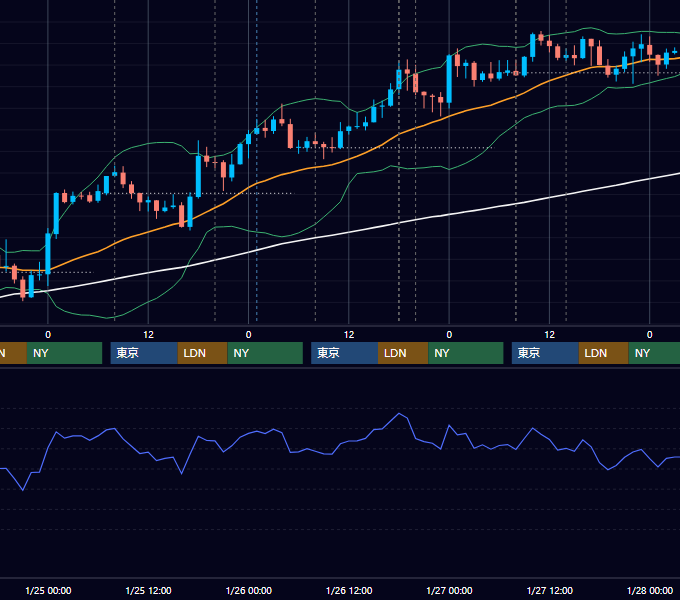Click the LDN session after first 東京
Image resolution: width=680 pixels, height=600 pixels.
203,353
